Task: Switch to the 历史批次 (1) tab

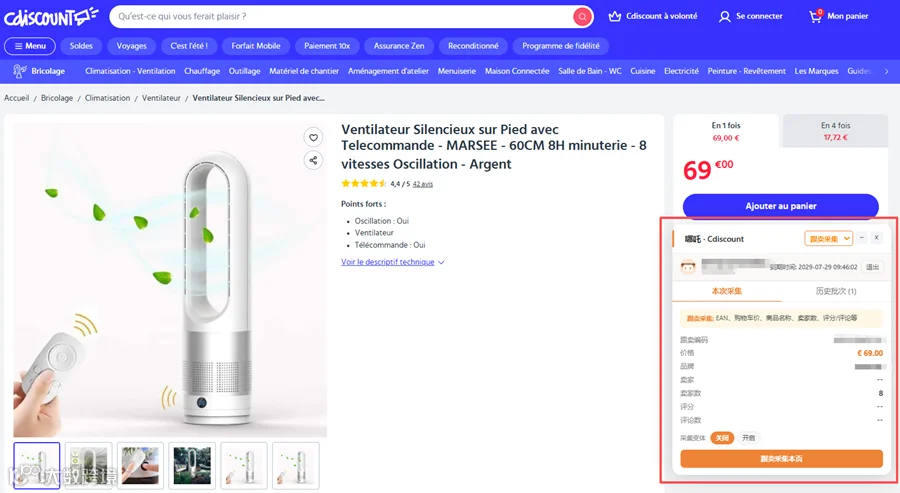Action: click(836, 291)
